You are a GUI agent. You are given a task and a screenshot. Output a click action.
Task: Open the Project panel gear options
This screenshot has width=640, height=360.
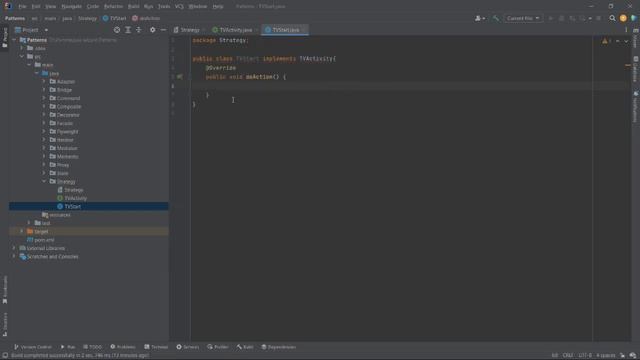(x=153, y=30)
